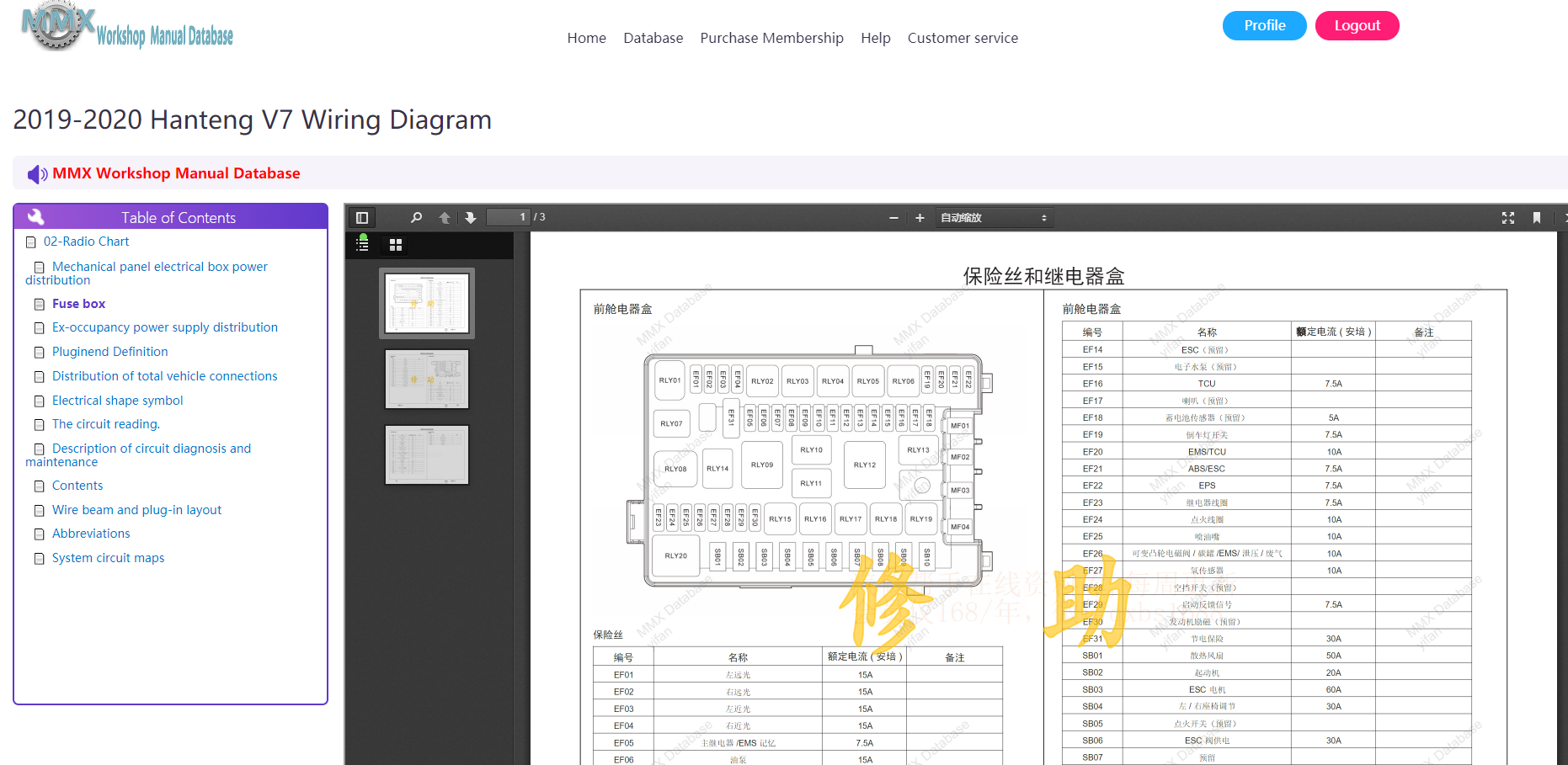Open the Home menu item
This screenshot has width=1568, height=765.
click(x=587, y=38)
